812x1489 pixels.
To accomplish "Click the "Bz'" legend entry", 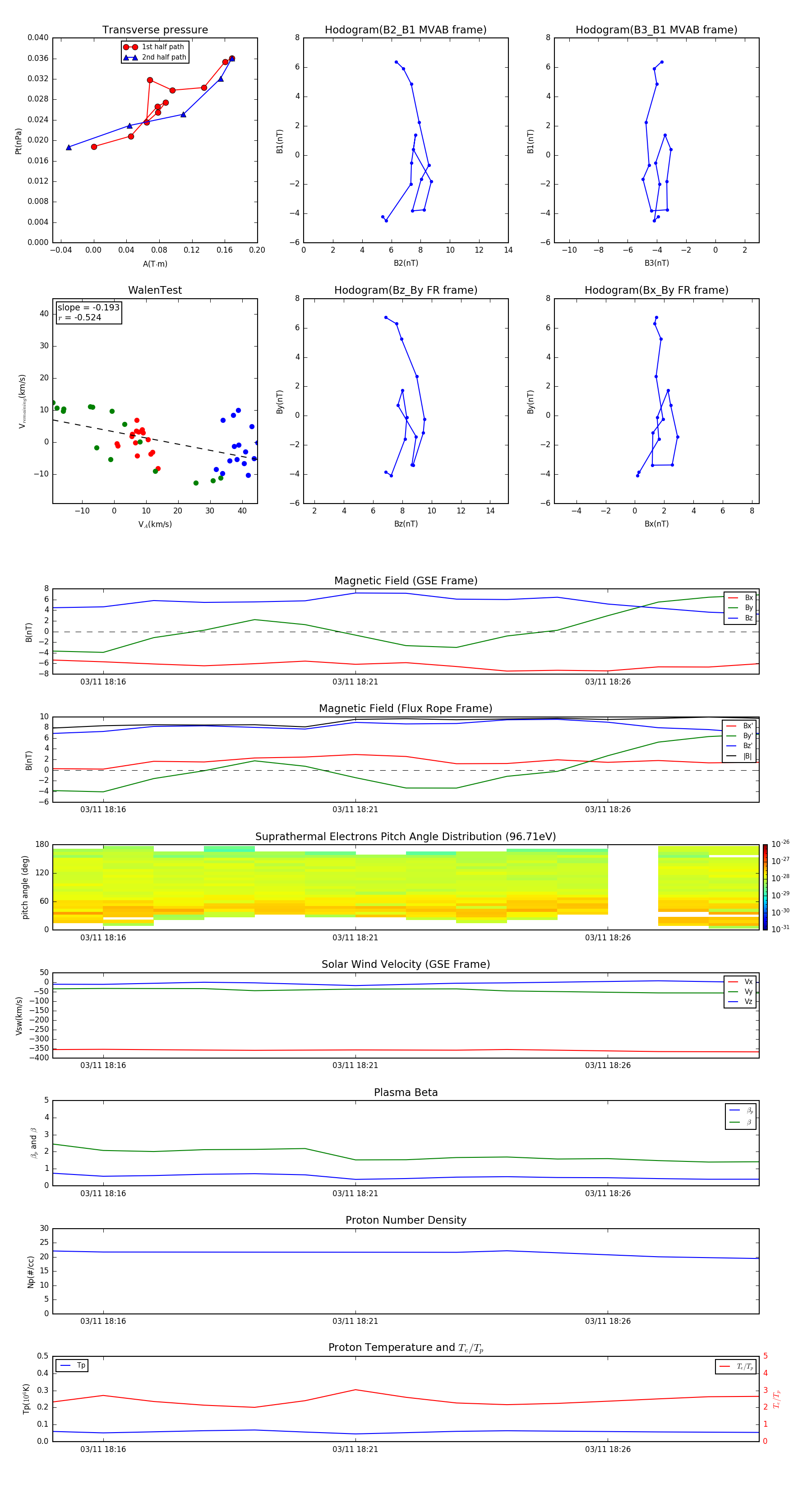I will [x=740, y=746].
